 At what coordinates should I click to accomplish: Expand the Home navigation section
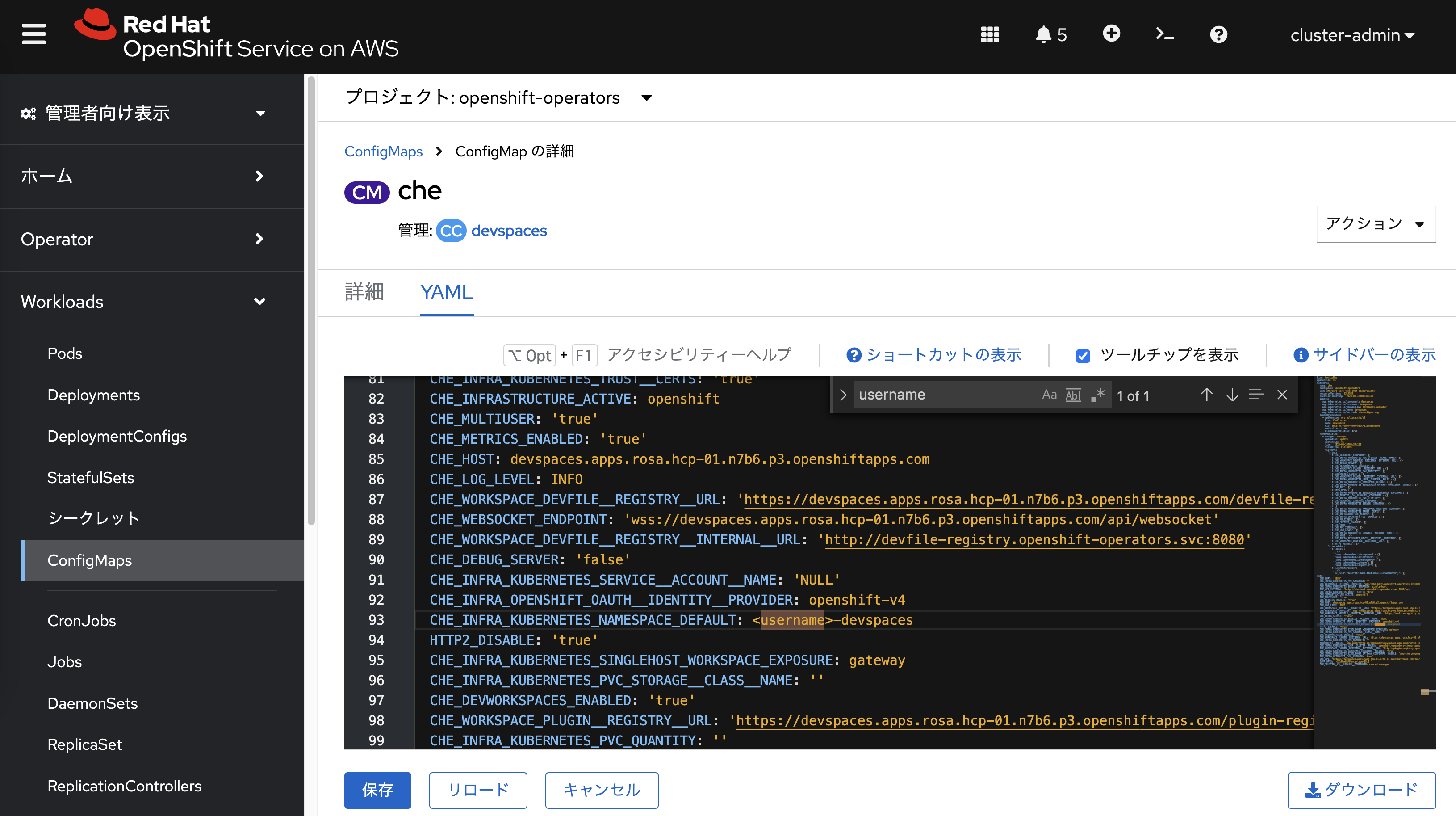point(143,176)
